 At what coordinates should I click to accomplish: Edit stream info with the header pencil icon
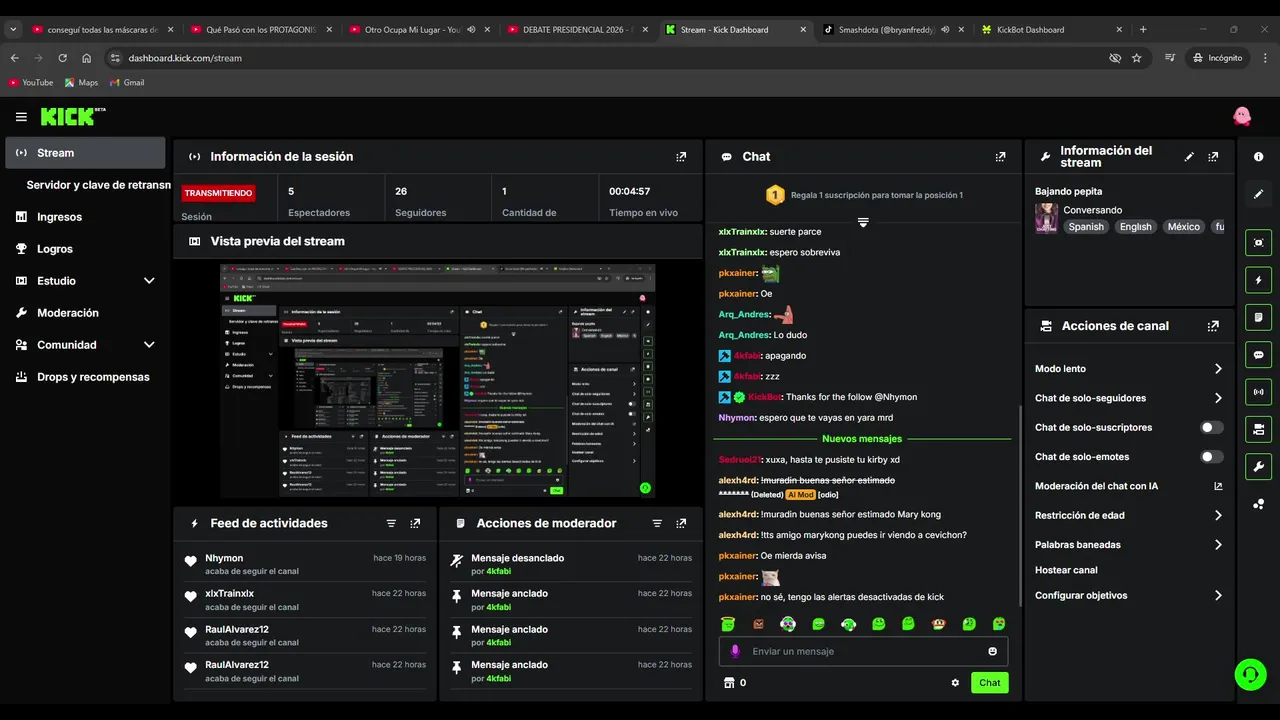pos(1189,157)
